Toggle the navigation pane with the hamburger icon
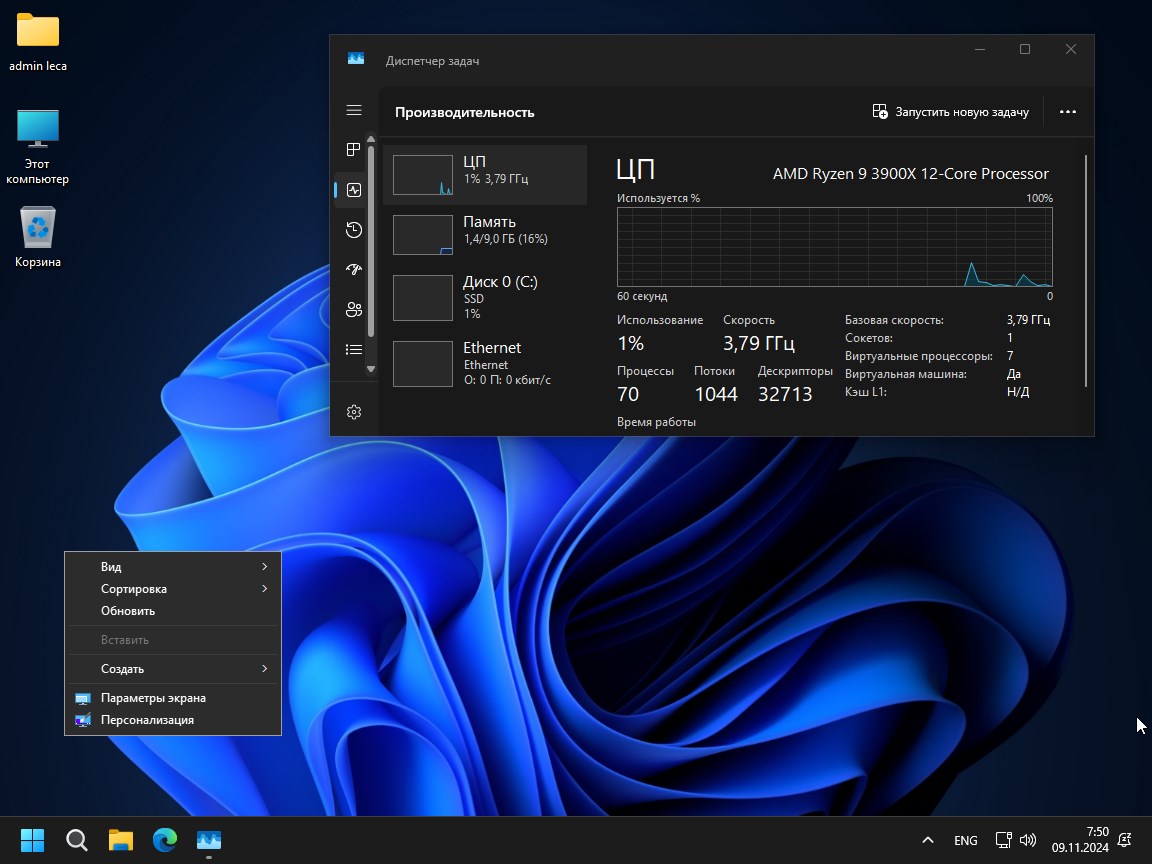 [x=353, y=110]
